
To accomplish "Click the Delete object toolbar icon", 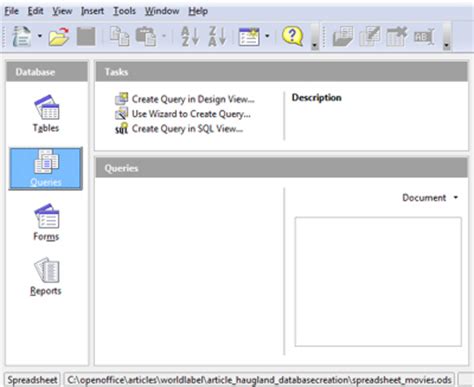I will click(x=397, y=36).
